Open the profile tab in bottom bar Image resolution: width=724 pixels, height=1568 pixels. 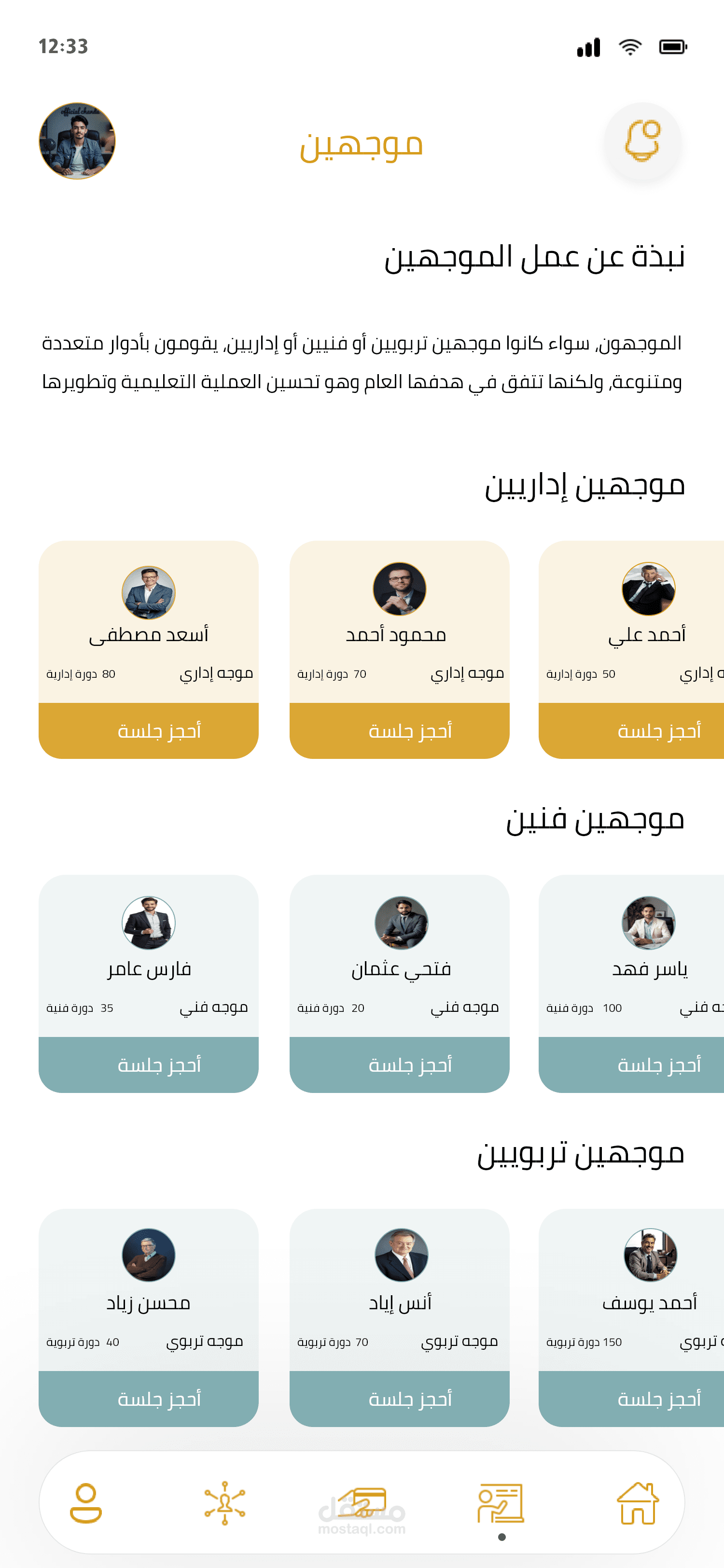pos(86,1503)
